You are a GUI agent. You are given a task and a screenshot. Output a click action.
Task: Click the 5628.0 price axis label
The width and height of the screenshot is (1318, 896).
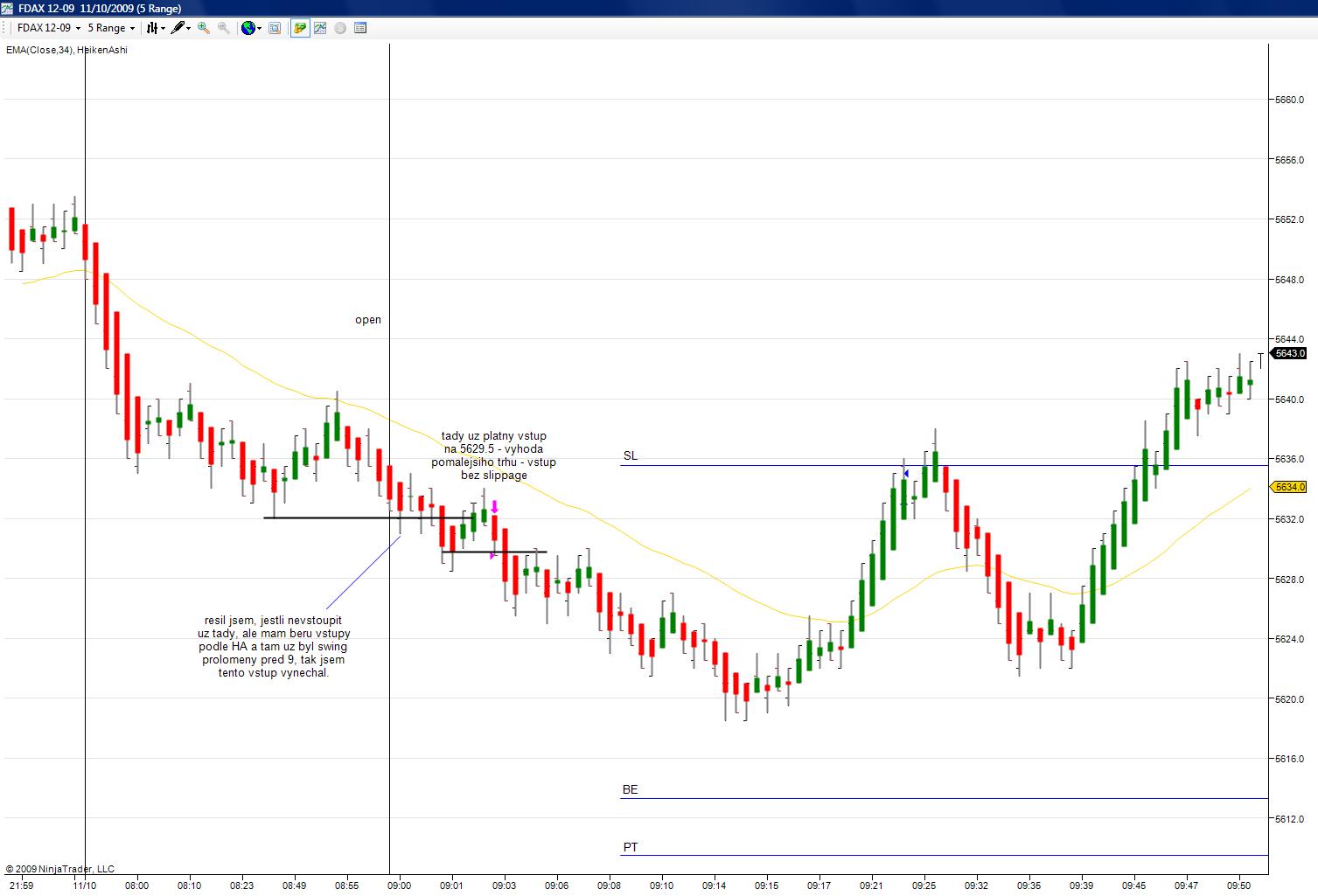tap(1289, 580)
